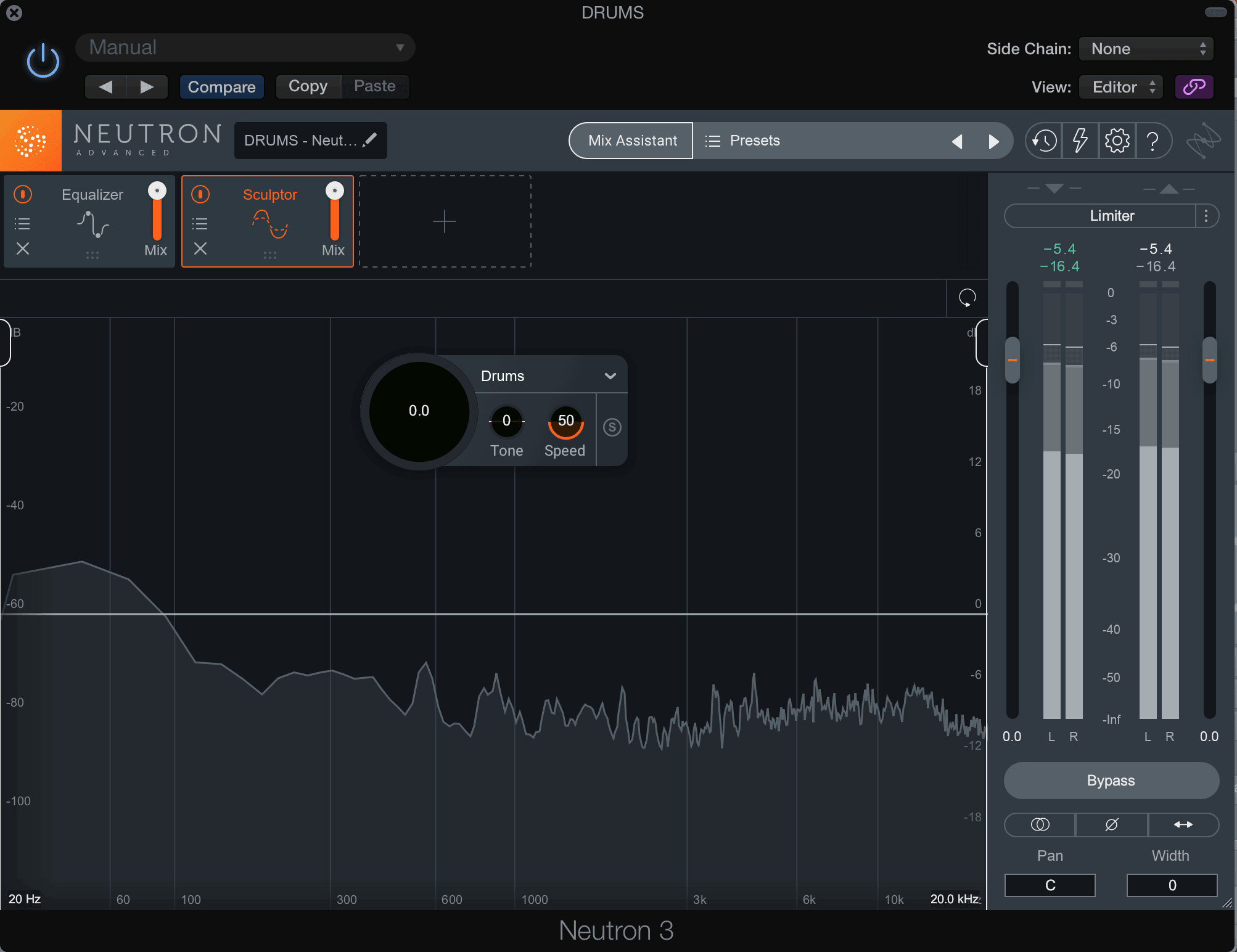Open the Sculptor module preset list icon
The width and height of the screenshot is (1237, 952).
click(x=200, y=223)
